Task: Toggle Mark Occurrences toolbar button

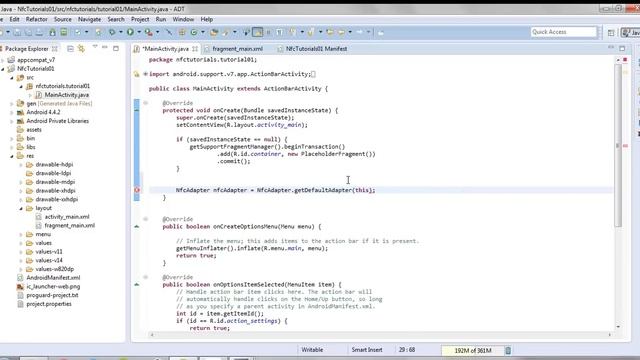Action: coord(258,32)
